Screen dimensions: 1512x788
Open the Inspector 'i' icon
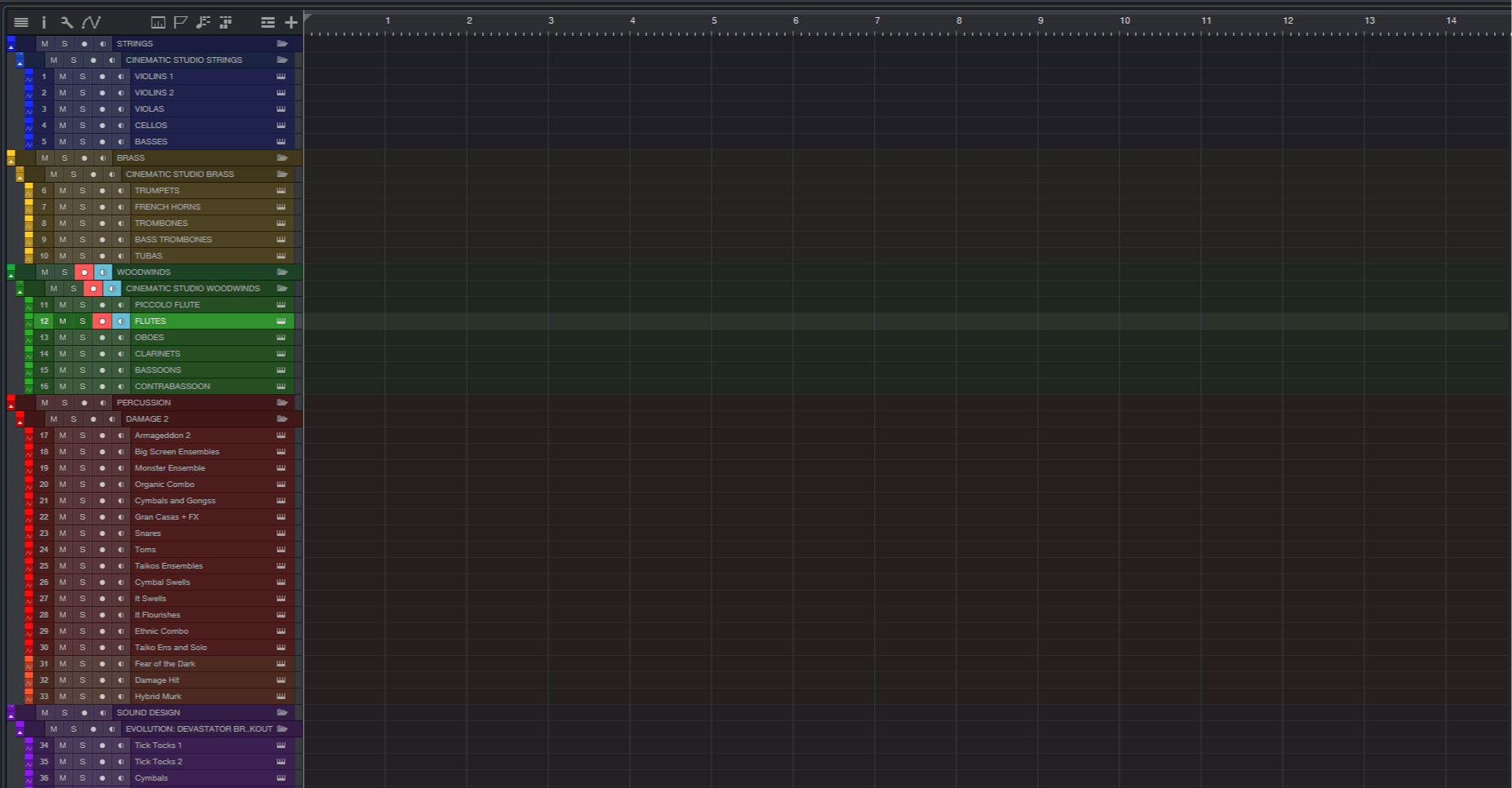(x=44, y=23)
